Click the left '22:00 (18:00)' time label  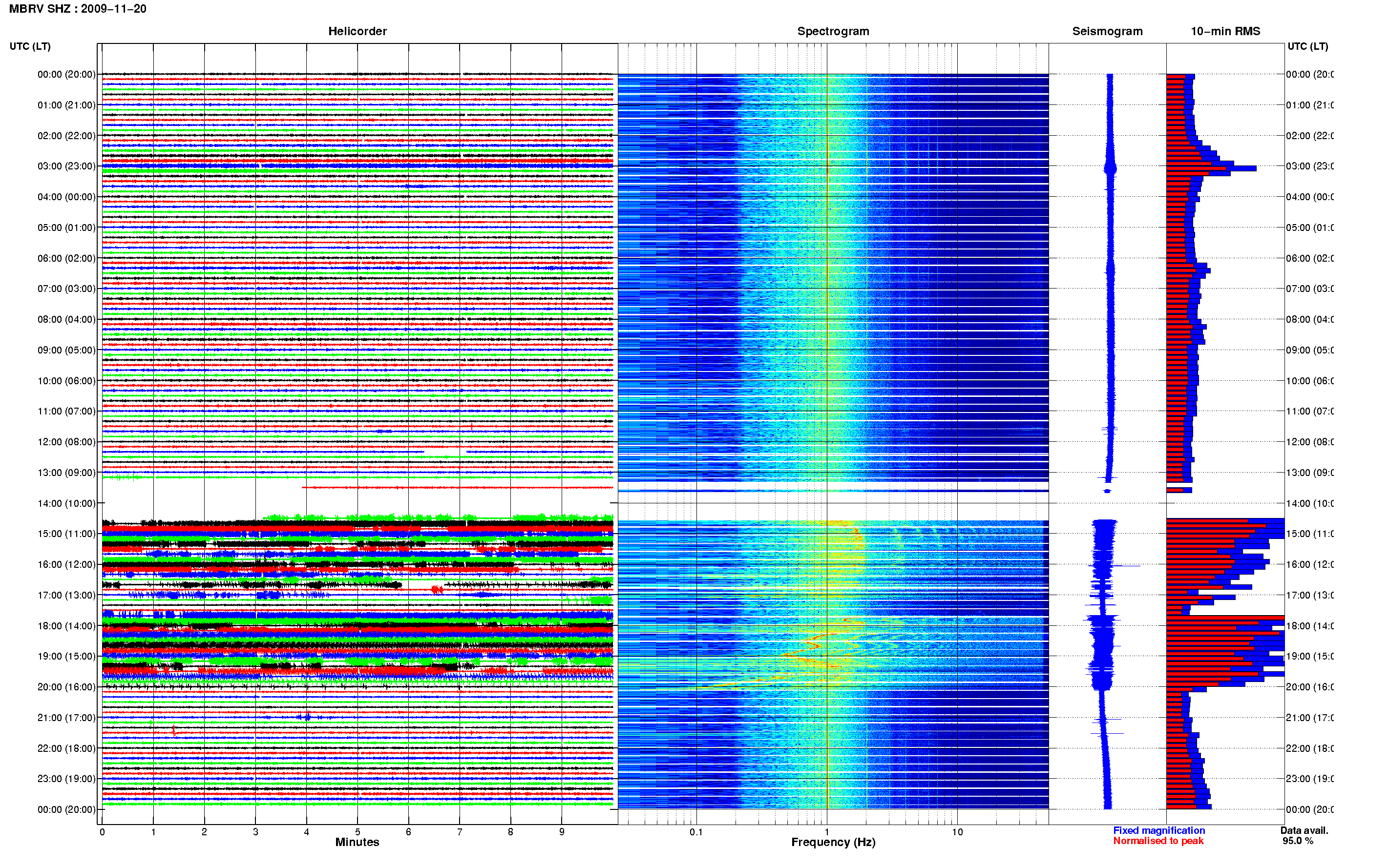66,748
